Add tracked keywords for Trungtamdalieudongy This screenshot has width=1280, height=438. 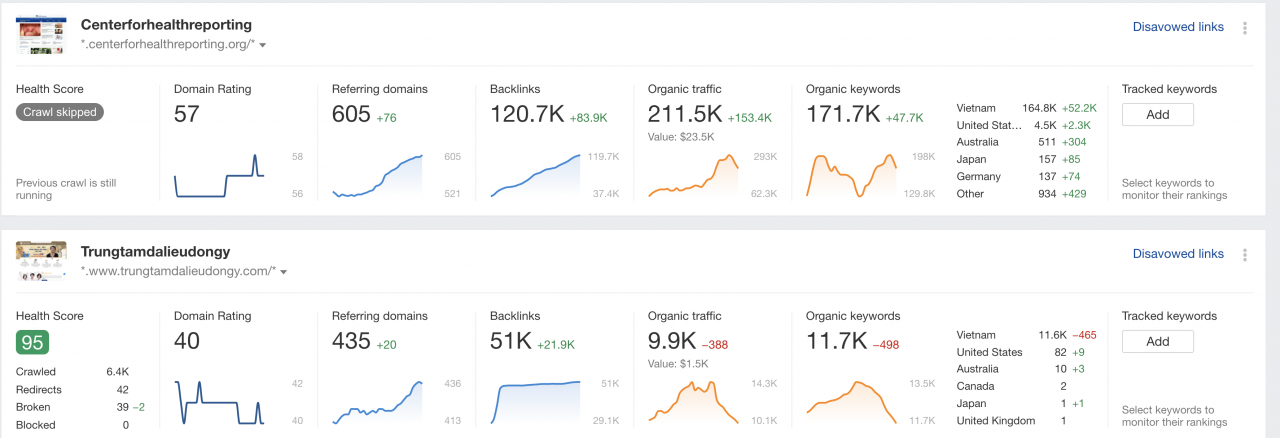click(x=1157, y=341)
